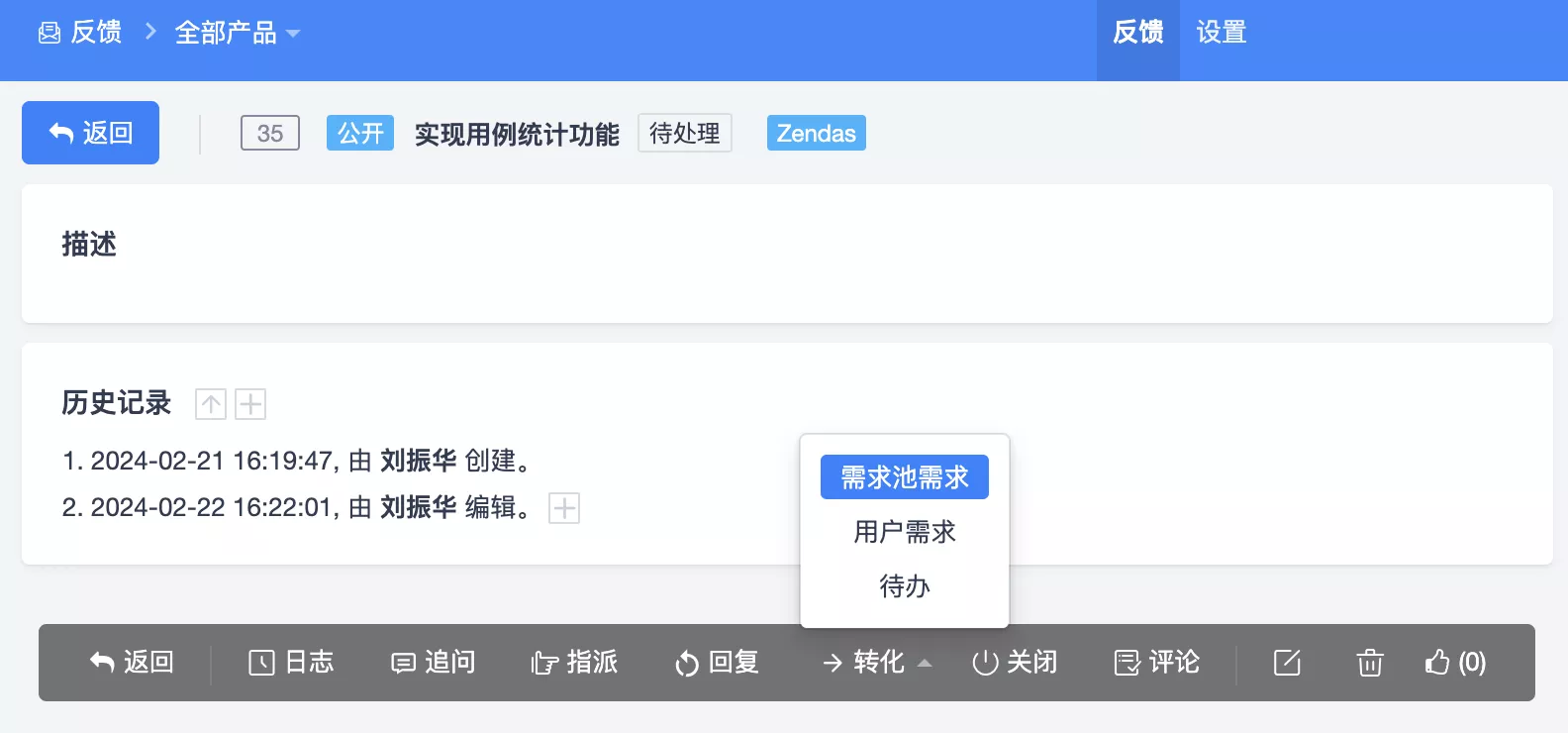Image resolution: width=1568 pixels, height=733 pixels.
Task: Toggle the 转化 convert dropdown
Action: point(877,663)
